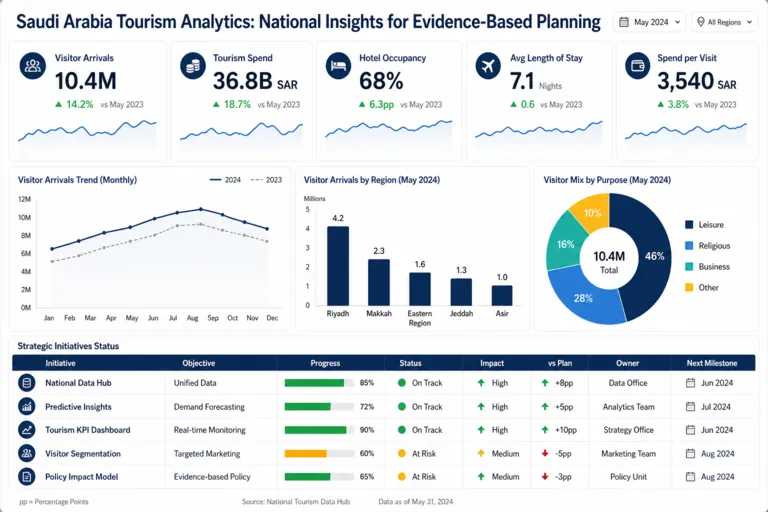
Task: Click the calendar icon in the Visitor Segmentation row
Action: coord(690,453)
